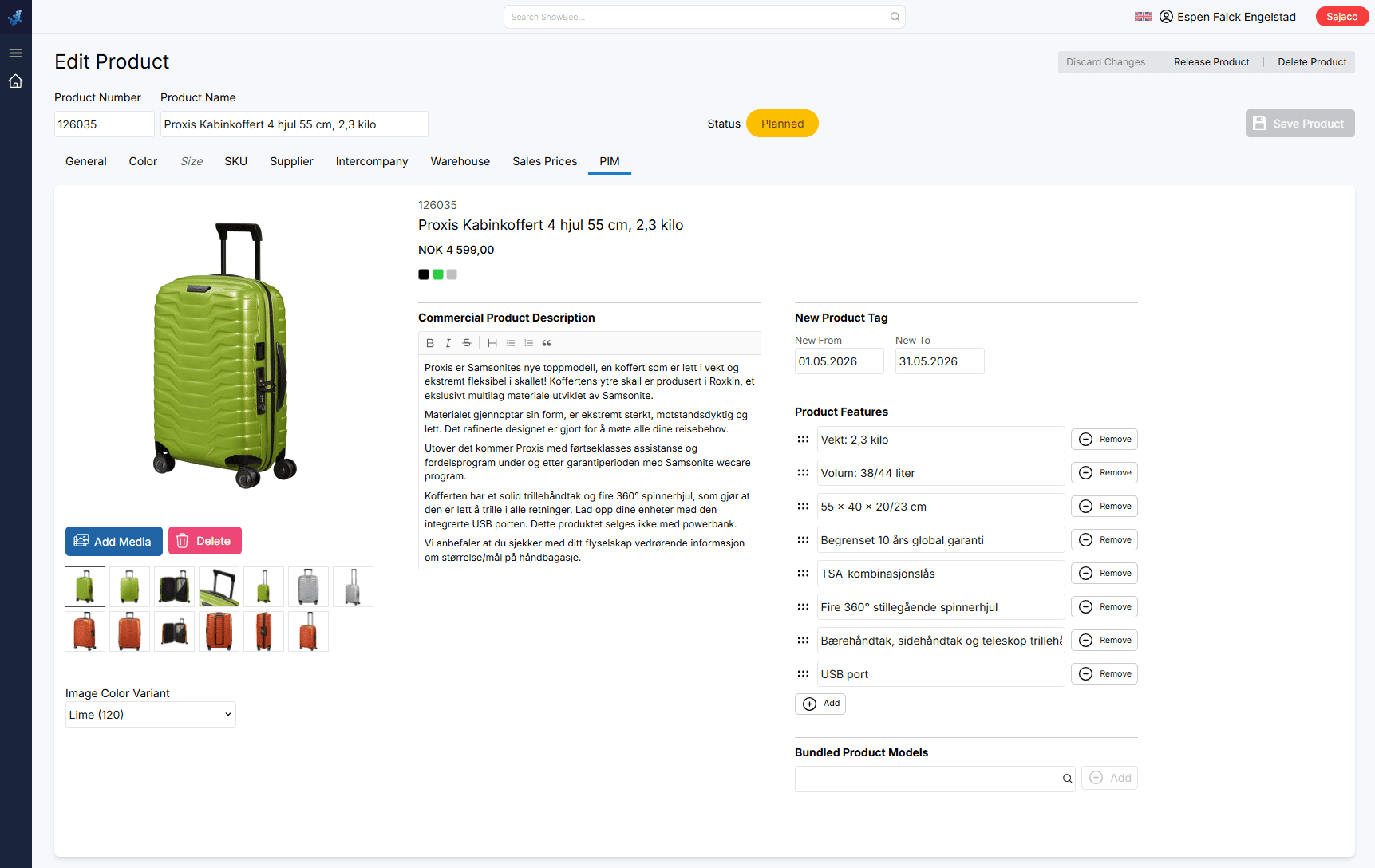Click the magnifier icon in the SnowBee search
The image size is (1375, 868).
coord(895,17)
